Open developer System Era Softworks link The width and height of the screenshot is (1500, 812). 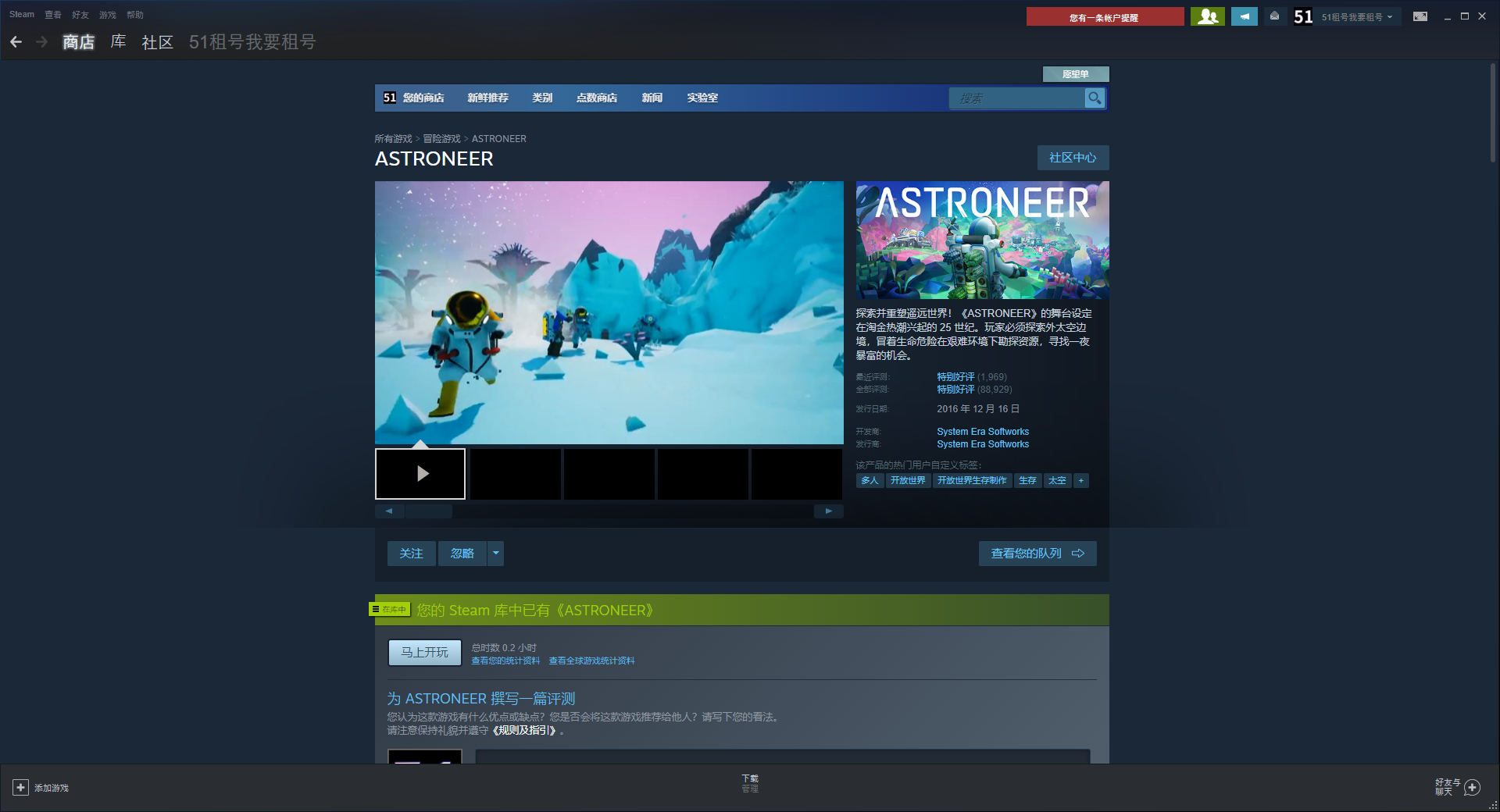click(983, 432)
